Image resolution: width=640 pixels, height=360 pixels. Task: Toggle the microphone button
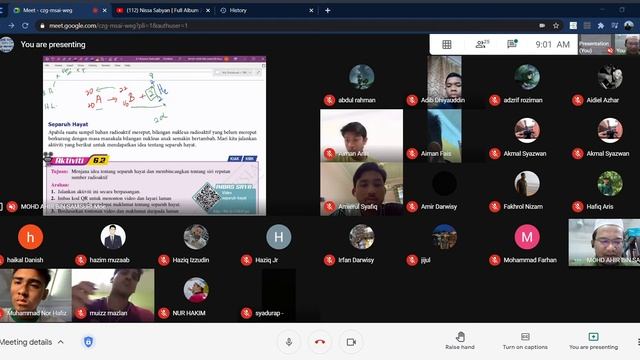[289, 342]
